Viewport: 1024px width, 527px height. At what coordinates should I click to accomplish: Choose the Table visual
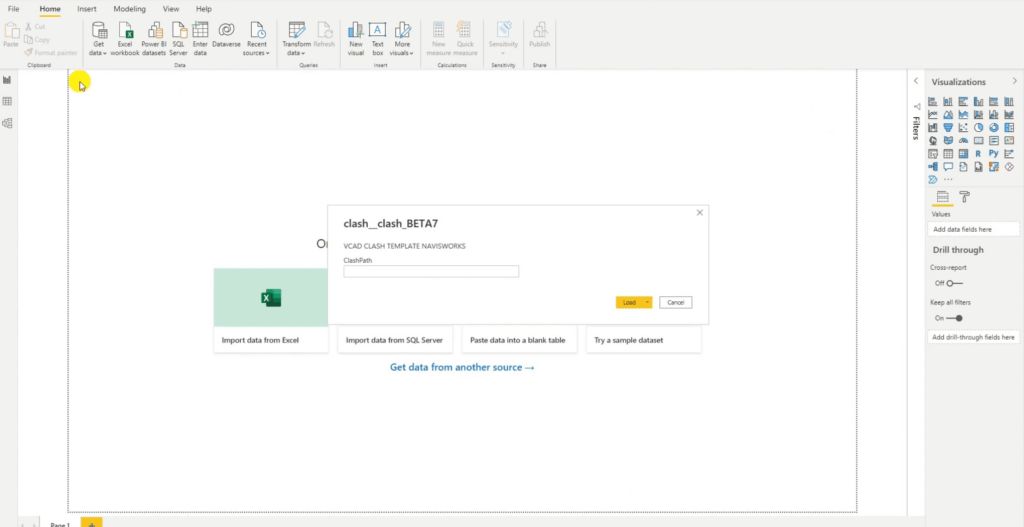tap(948, 153)
